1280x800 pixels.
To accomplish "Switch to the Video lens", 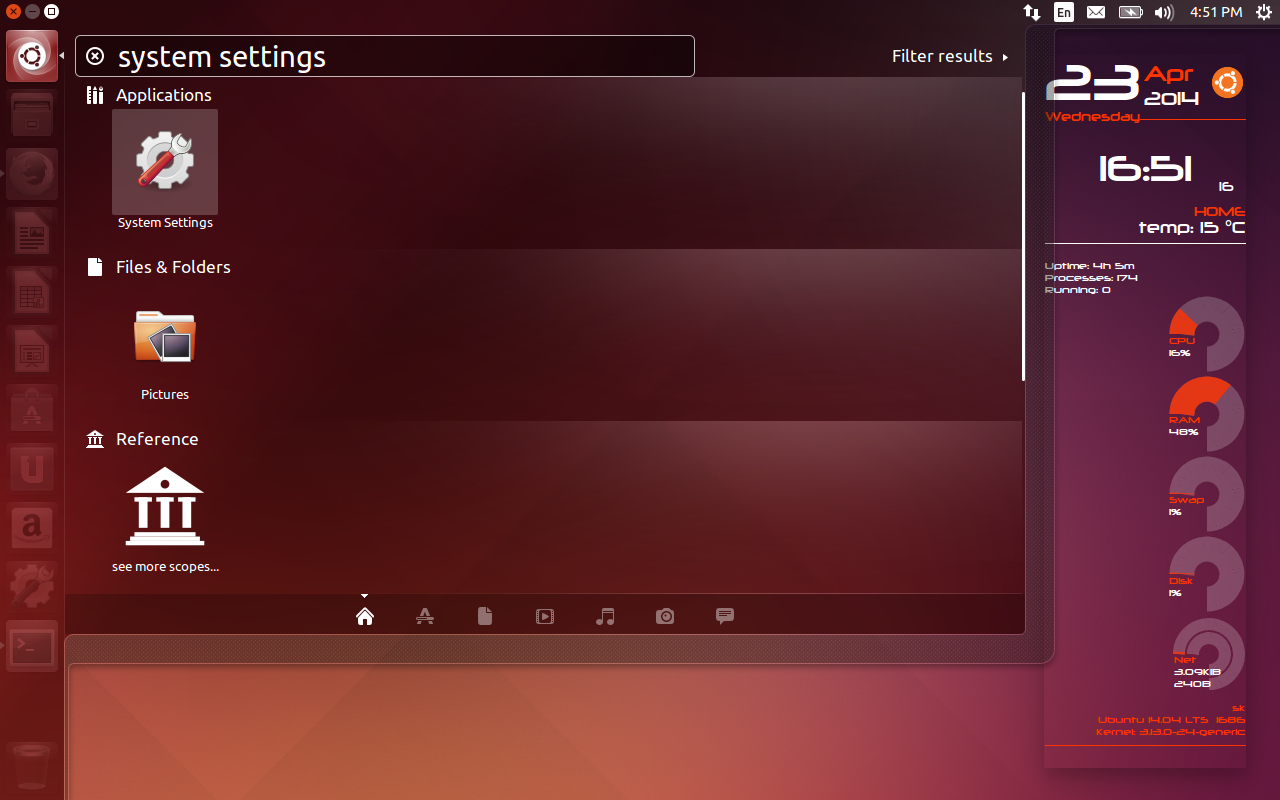I will pos(545,616).
